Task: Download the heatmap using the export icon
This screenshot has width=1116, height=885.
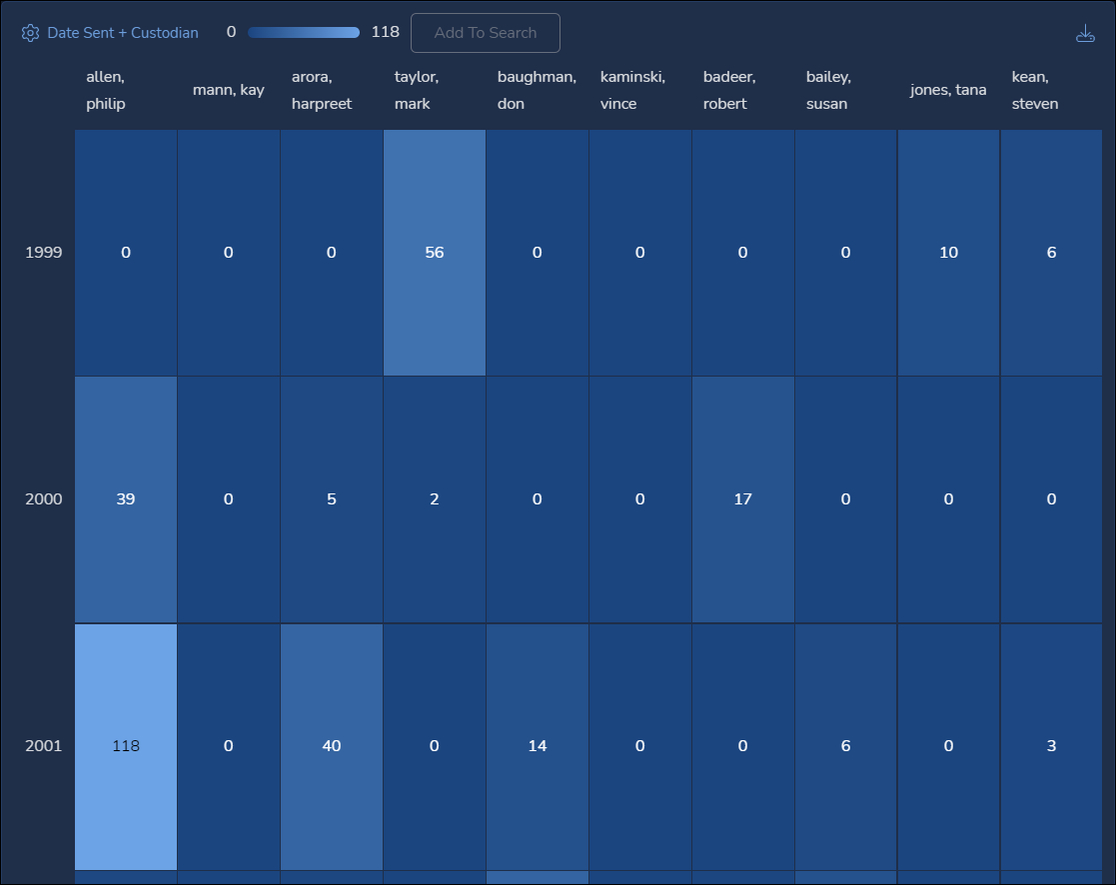Action: pyautogui.click(x=1086, y=31)
